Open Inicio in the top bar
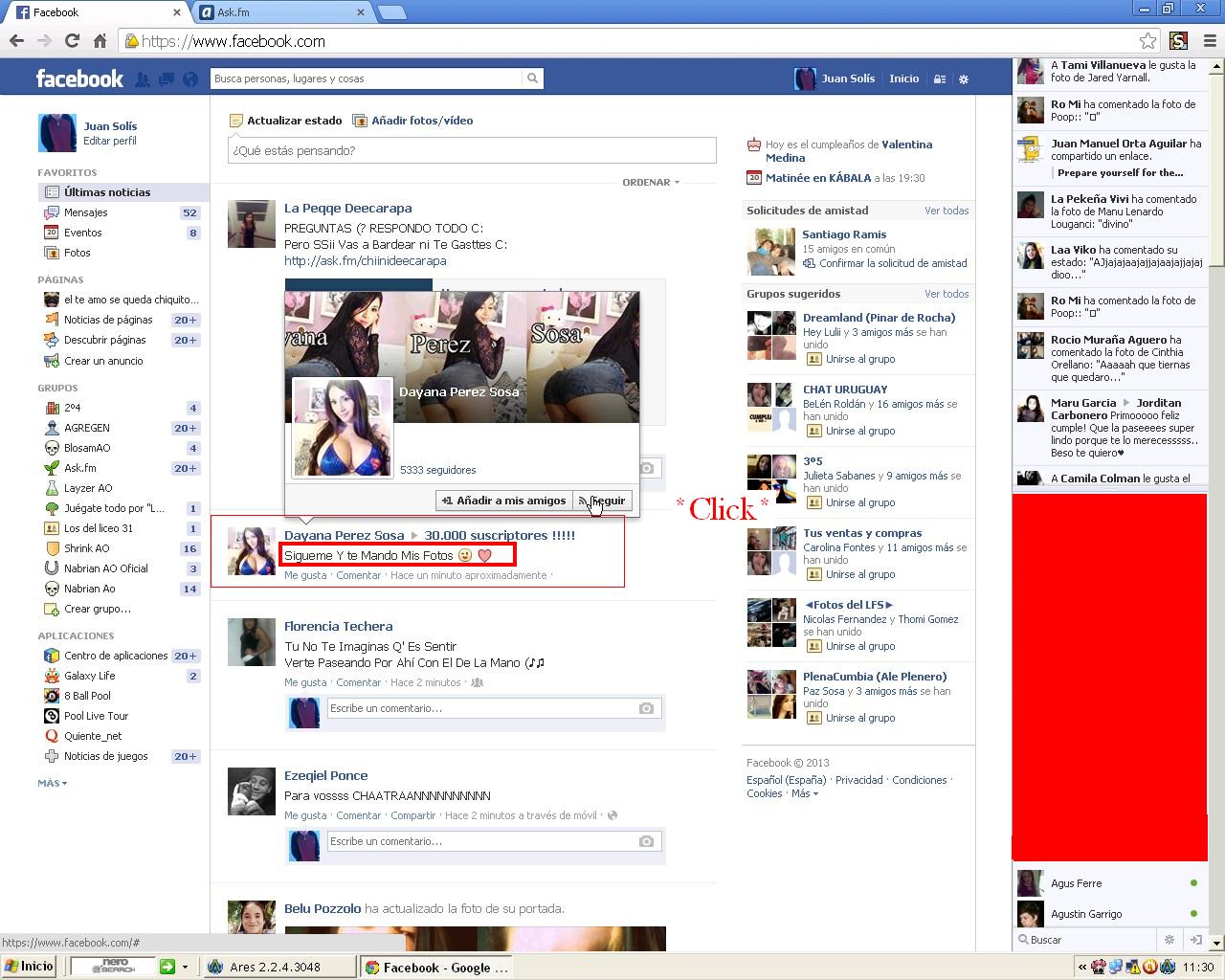The width and height of the screenshot is (1225, 980). tap(903, 78)
